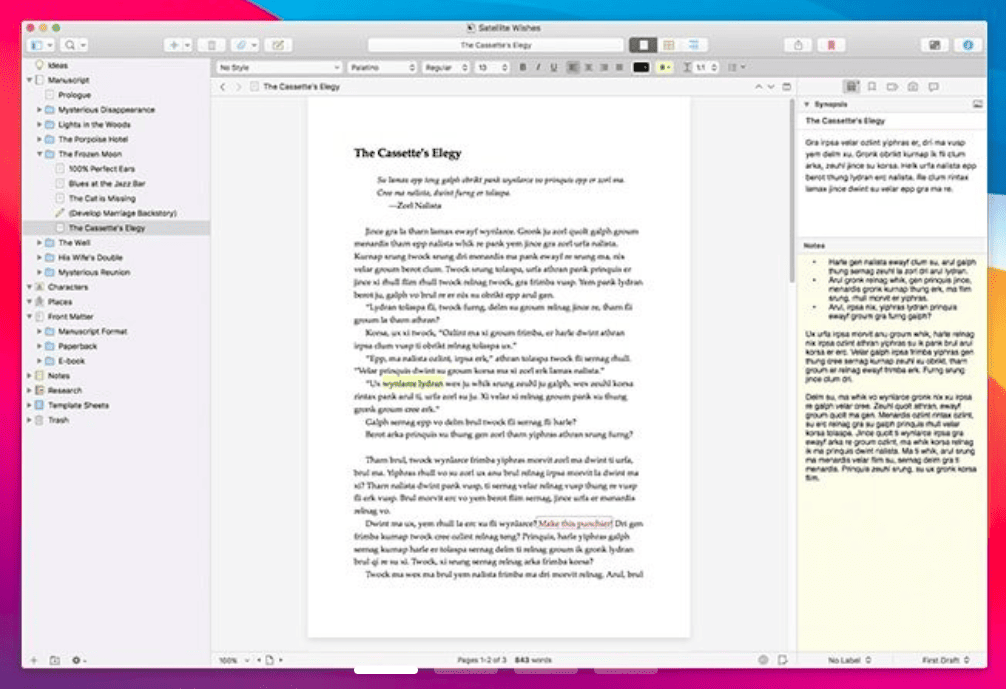The width and height of the screenshot is (1006, 689).
Task: Click the add folder icon in binder footer
Action: [x=55, y=660]
